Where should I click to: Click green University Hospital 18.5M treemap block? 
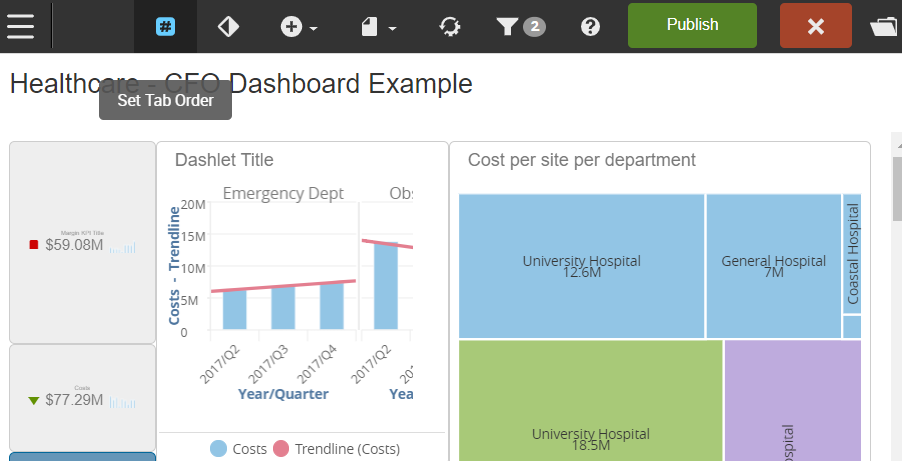(590, 400)
